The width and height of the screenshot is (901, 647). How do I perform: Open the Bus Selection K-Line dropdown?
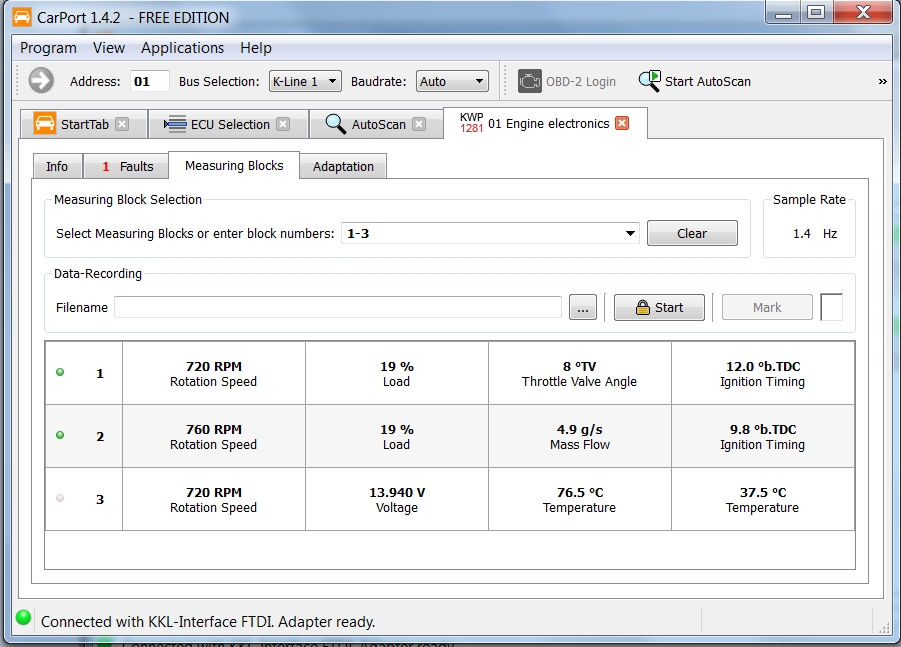pos(305,81)
